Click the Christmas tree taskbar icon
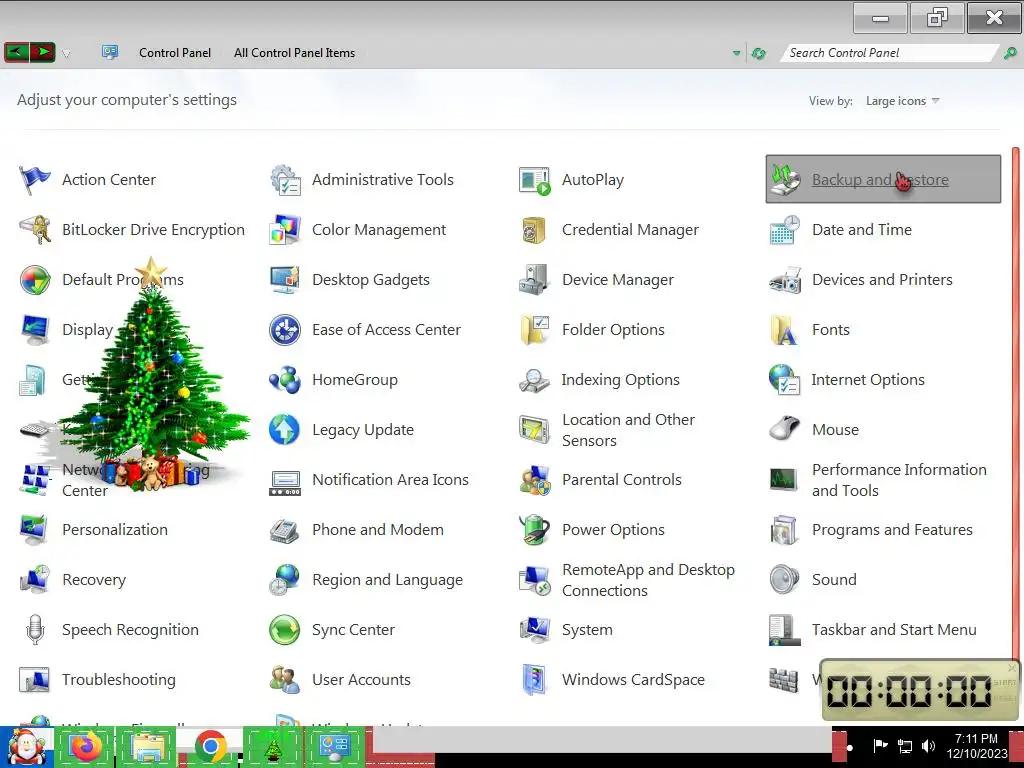This screenshot has width=1024, height=768. tap(272, 747)
